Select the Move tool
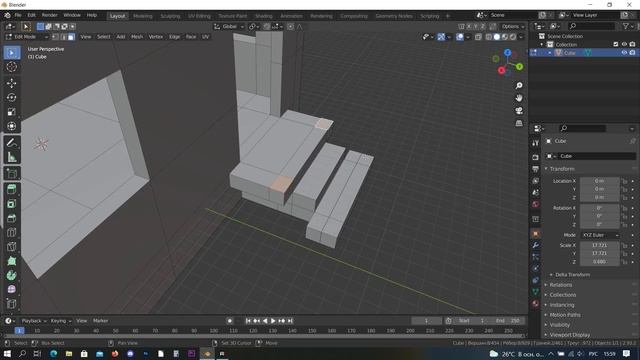This screenshot has height=360, width=640. [11, 83]
